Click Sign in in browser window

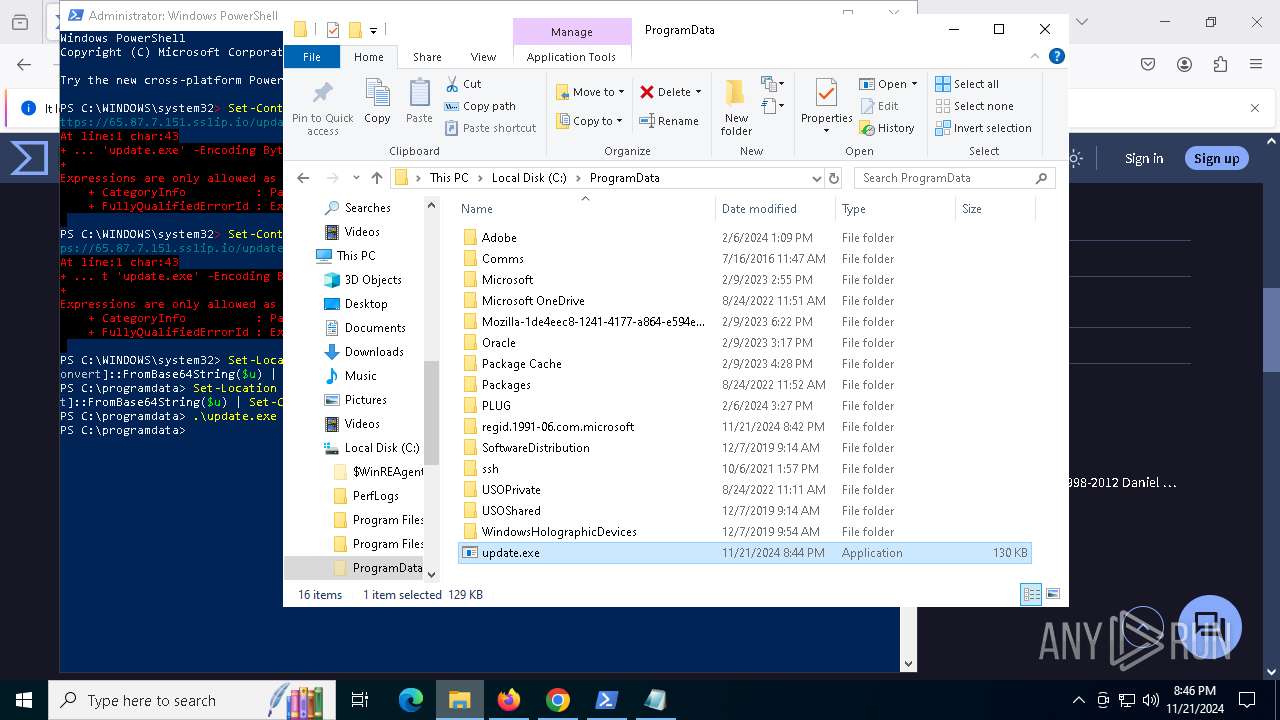click(x=1144, y=158)
